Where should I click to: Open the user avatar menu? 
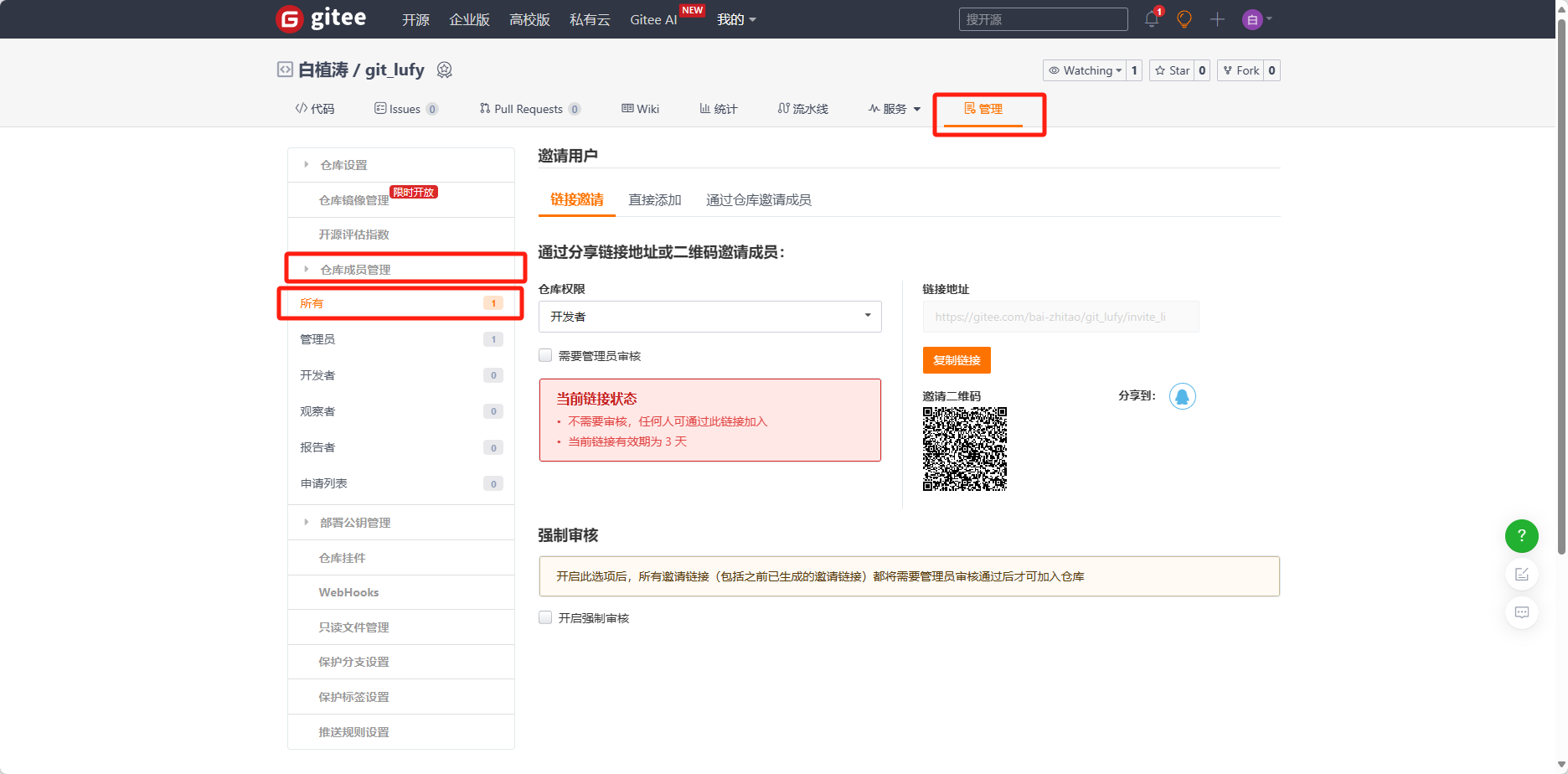(x=1256, y=19)
